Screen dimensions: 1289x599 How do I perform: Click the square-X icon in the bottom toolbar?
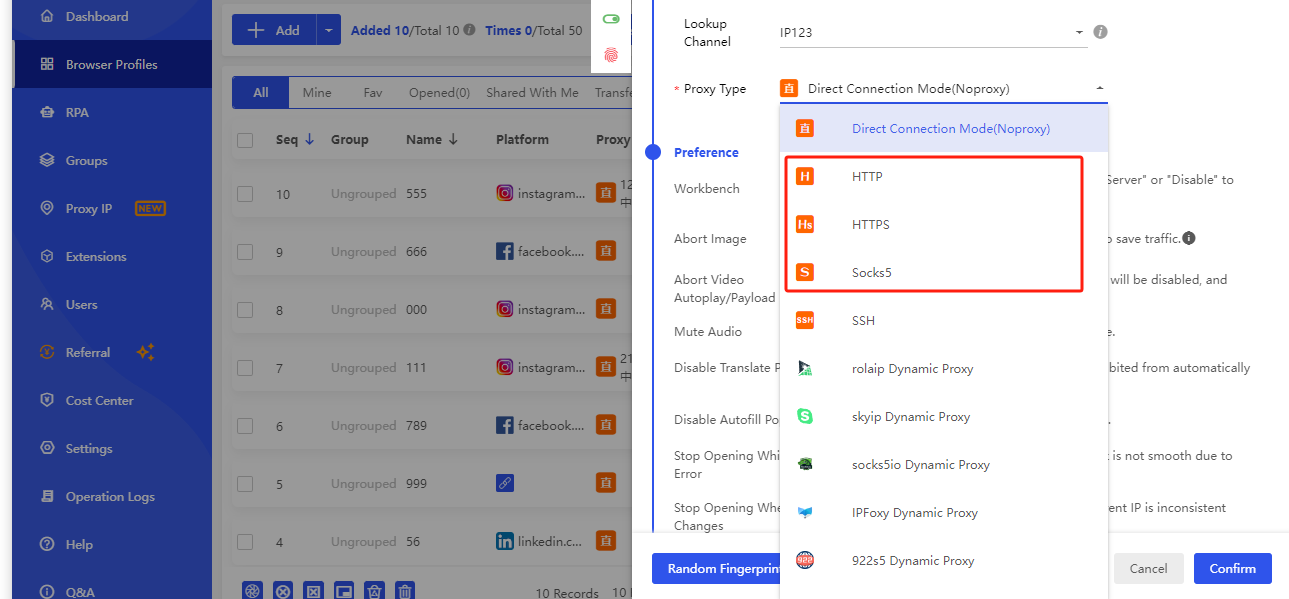pyautogui.click(x=313, y=591)
